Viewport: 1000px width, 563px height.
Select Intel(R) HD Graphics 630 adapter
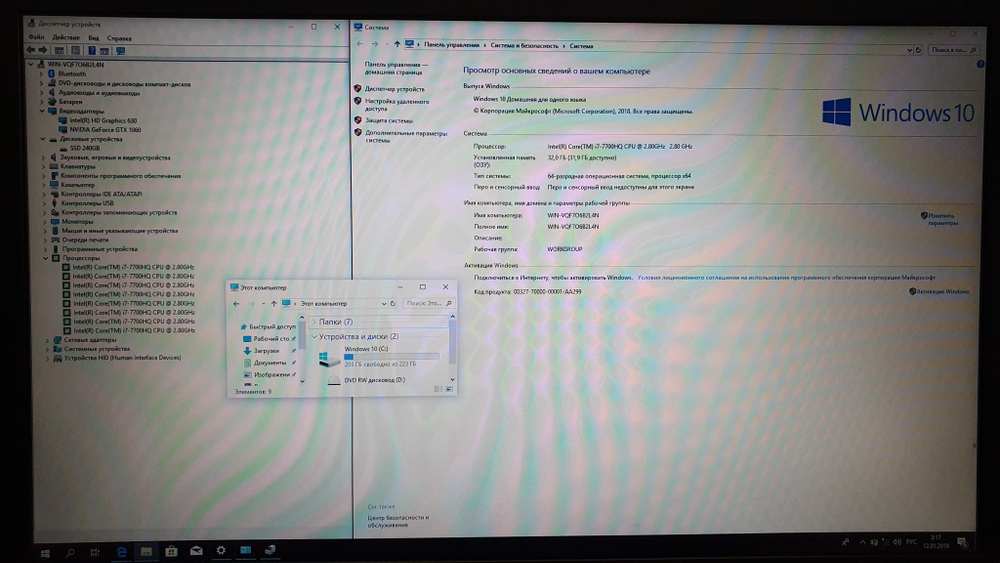point(103,121)
